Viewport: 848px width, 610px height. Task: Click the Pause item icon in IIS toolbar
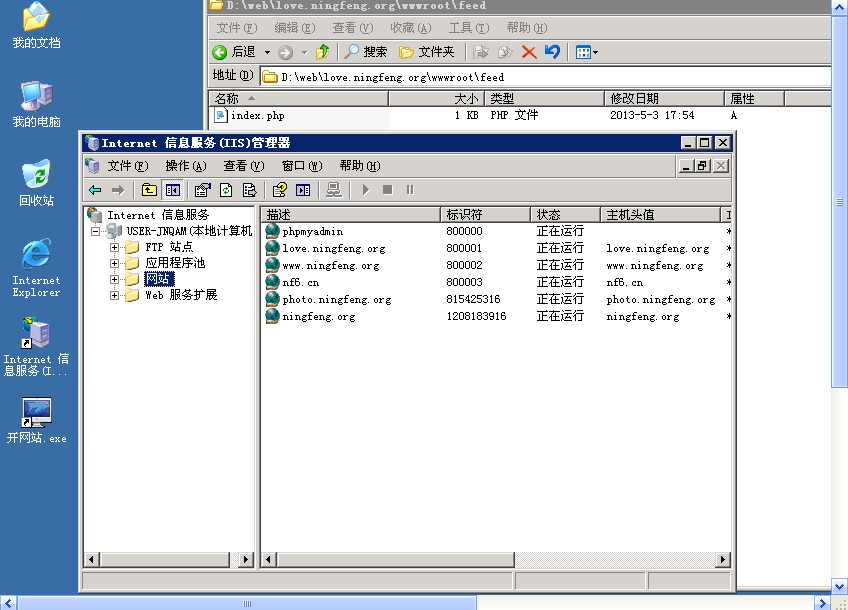pos(410,190)
